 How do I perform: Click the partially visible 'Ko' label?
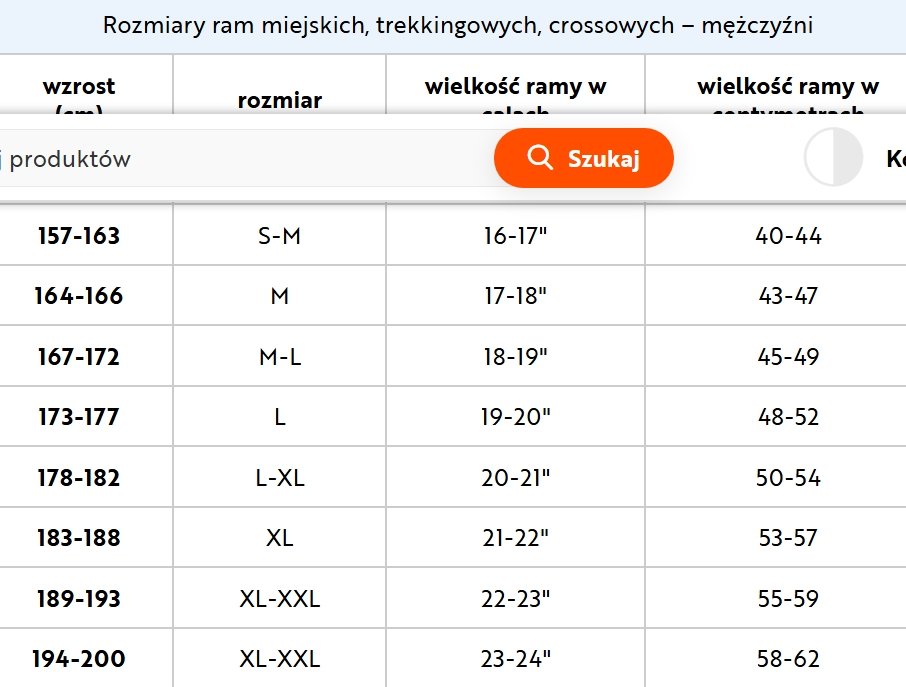point(895,159)
